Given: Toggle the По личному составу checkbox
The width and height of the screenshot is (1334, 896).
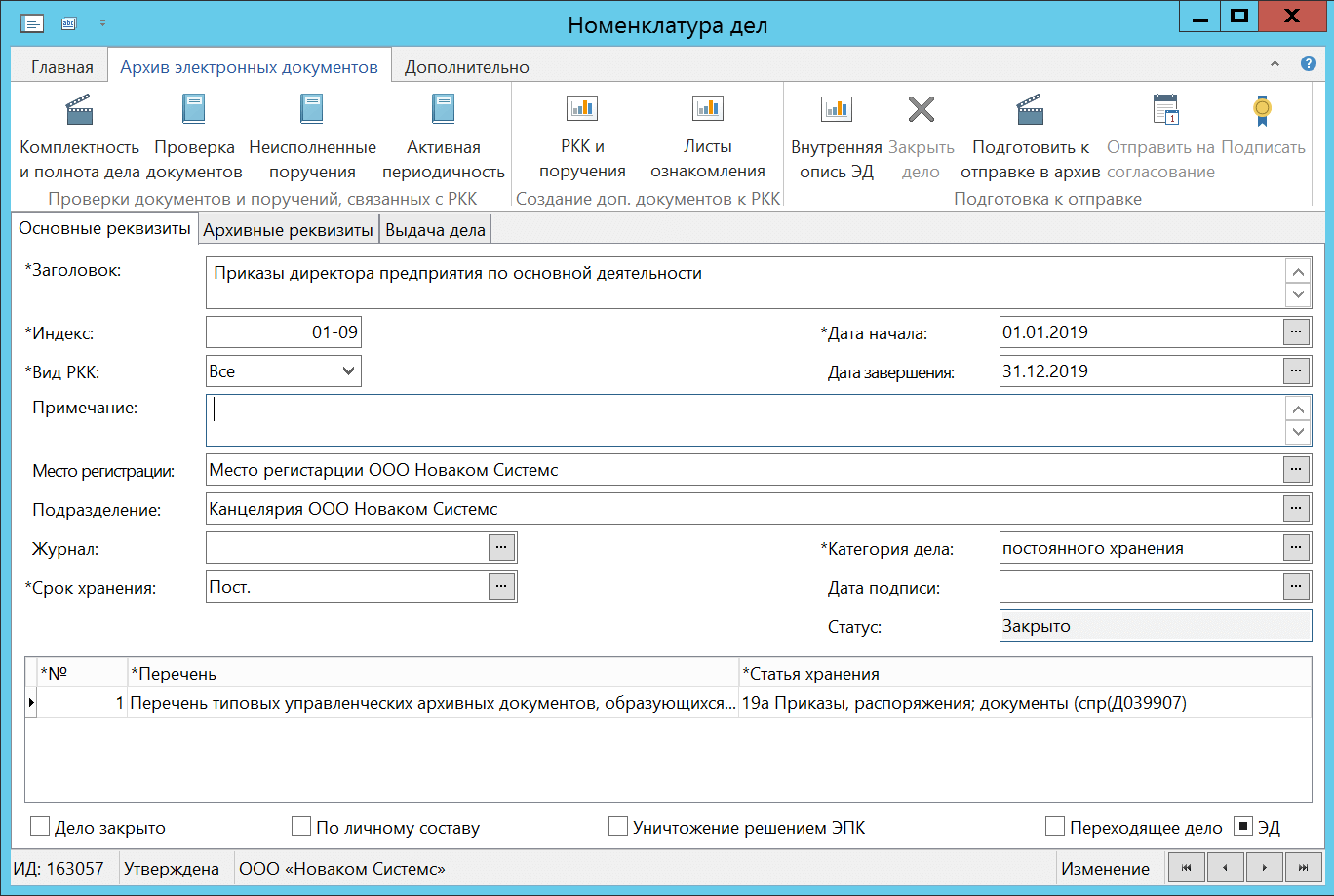Looking at the screenshot, I should [x=301, y=827].
